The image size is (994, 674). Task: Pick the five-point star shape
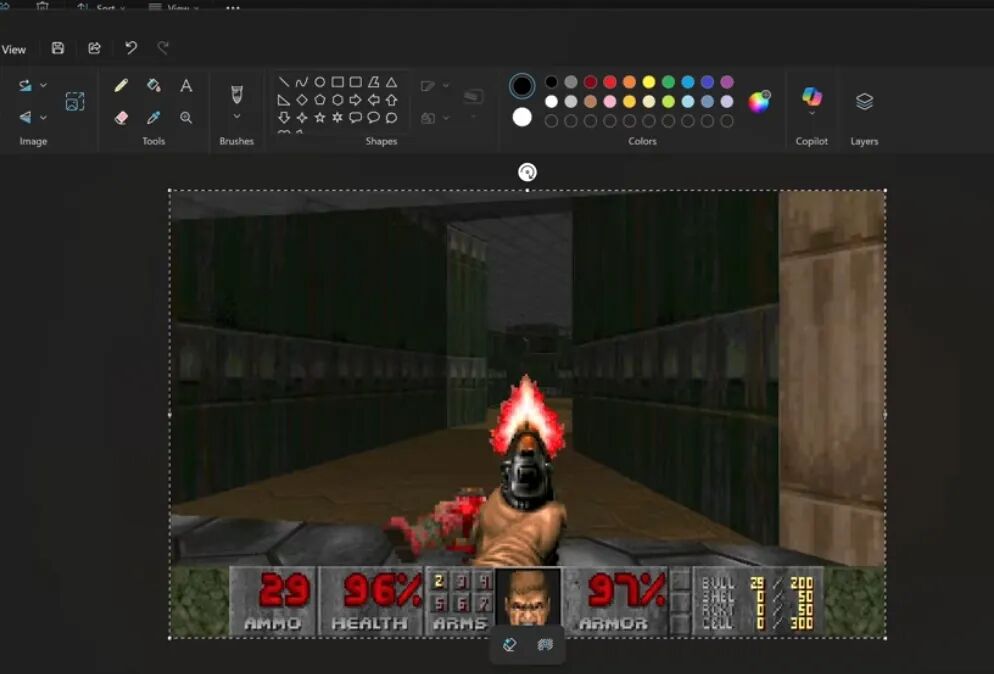pos(320,117)
